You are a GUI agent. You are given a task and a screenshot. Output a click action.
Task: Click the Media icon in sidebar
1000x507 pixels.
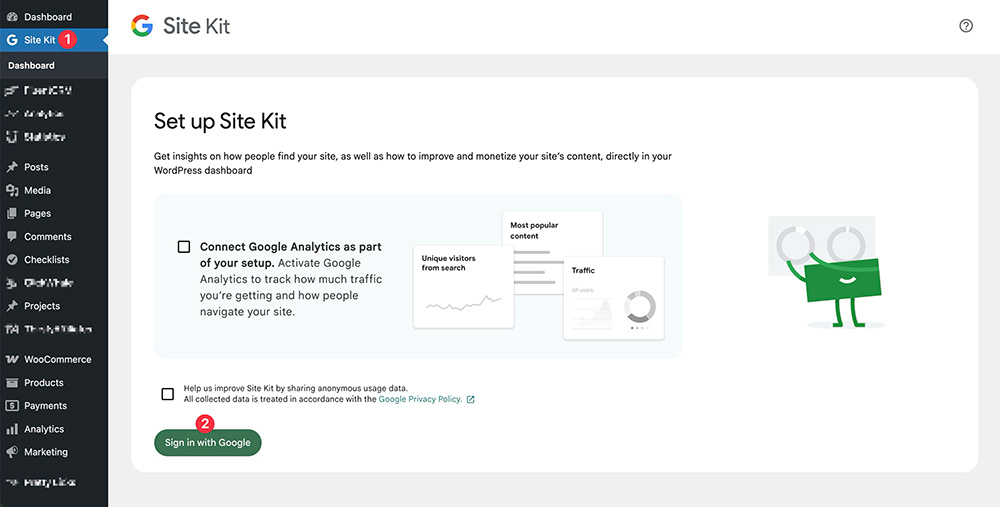12,190
